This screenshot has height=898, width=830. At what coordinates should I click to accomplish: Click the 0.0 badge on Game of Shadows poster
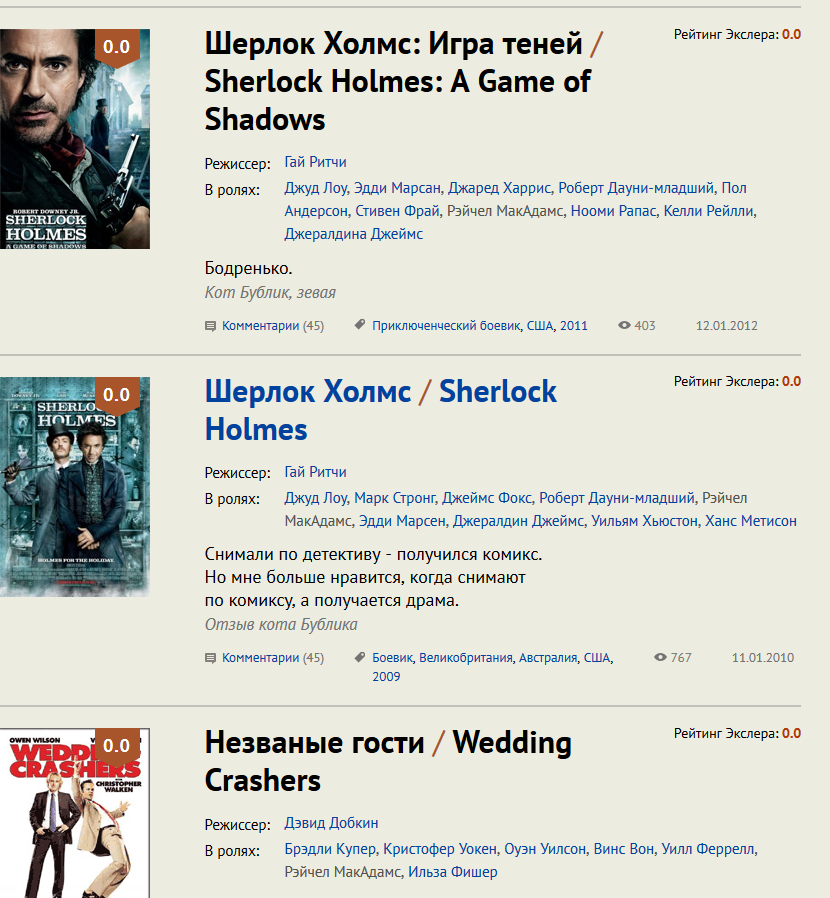[x=117, y=47]
